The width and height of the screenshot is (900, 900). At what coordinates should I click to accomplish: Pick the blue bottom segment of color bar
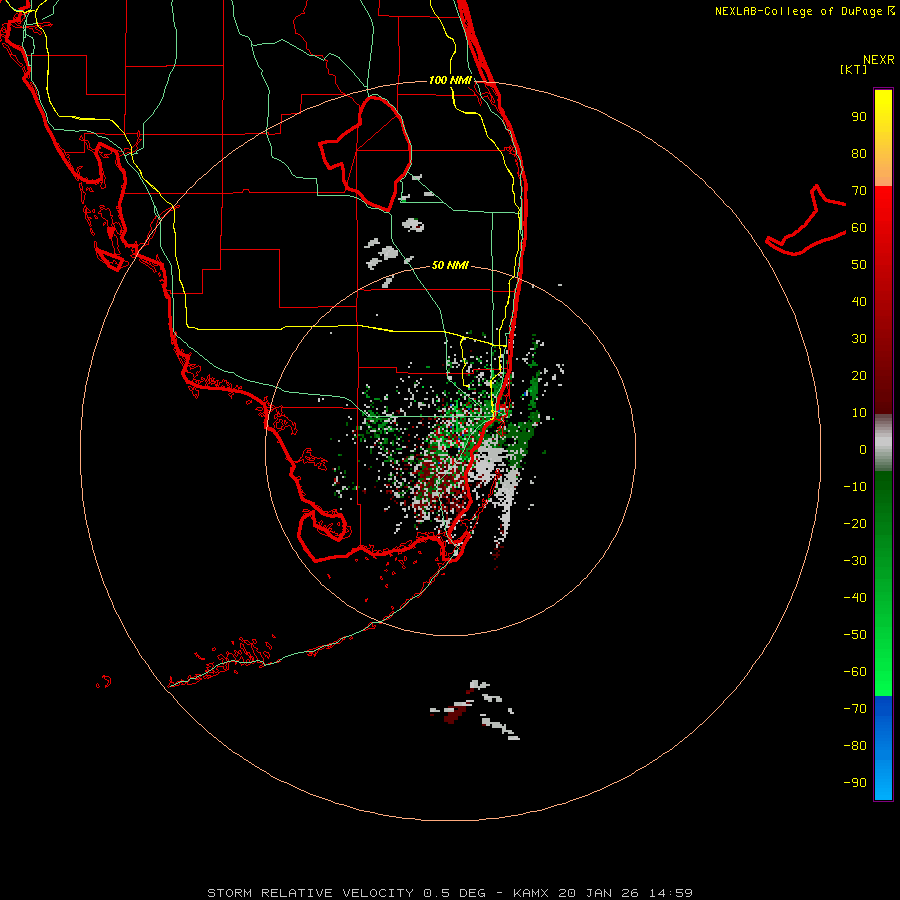(883, 748)
